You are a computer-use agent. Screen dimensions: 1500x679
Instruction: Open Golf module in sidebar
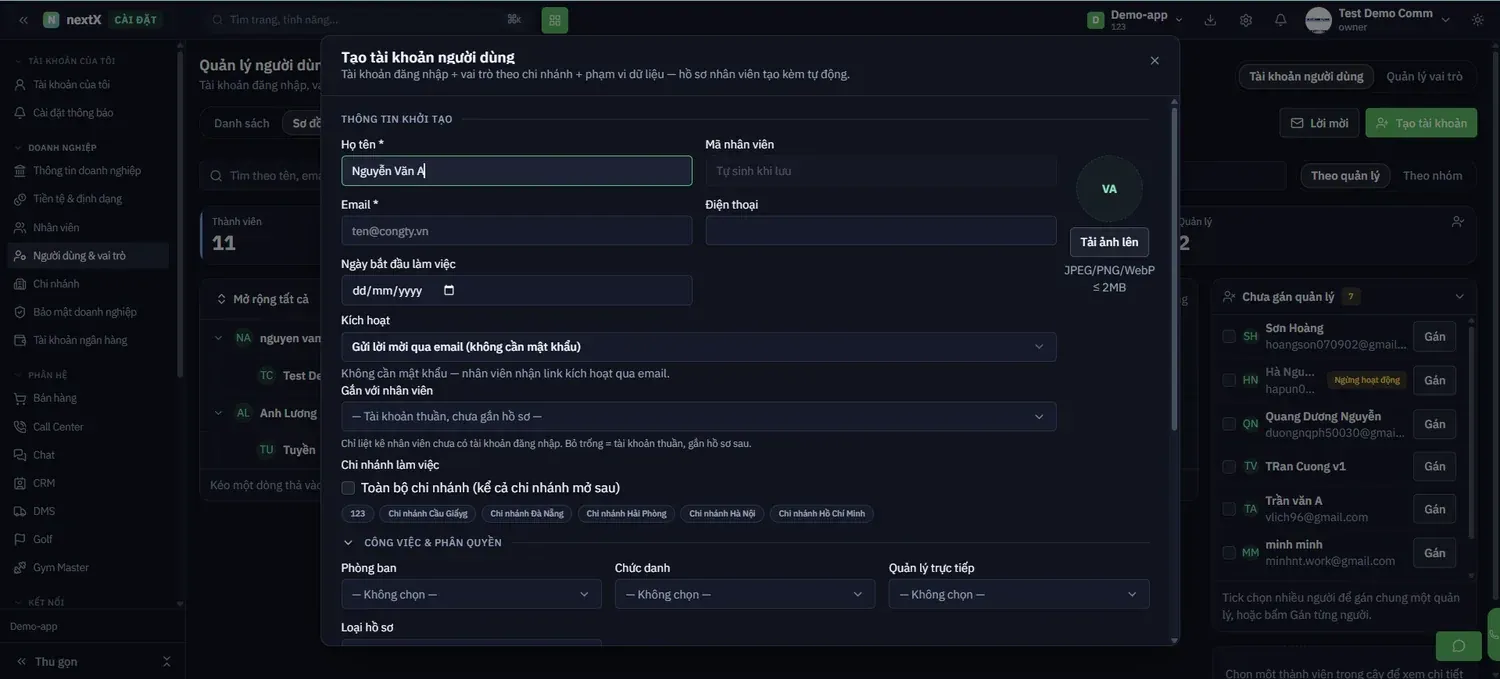click(42, 539)
